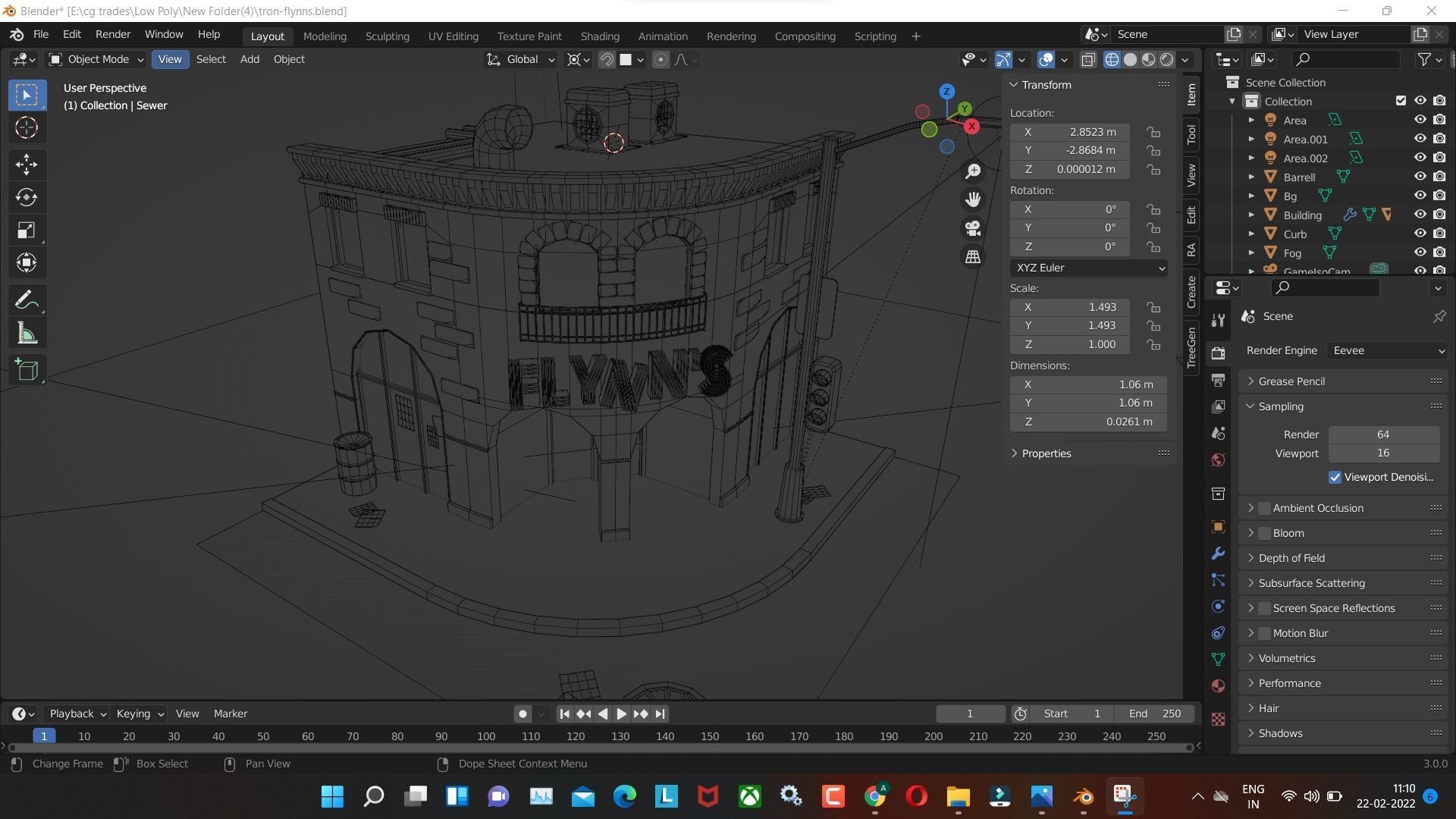Select the Annotate tool
This screenshot has width=1456, height=819.
pos(27,300)
